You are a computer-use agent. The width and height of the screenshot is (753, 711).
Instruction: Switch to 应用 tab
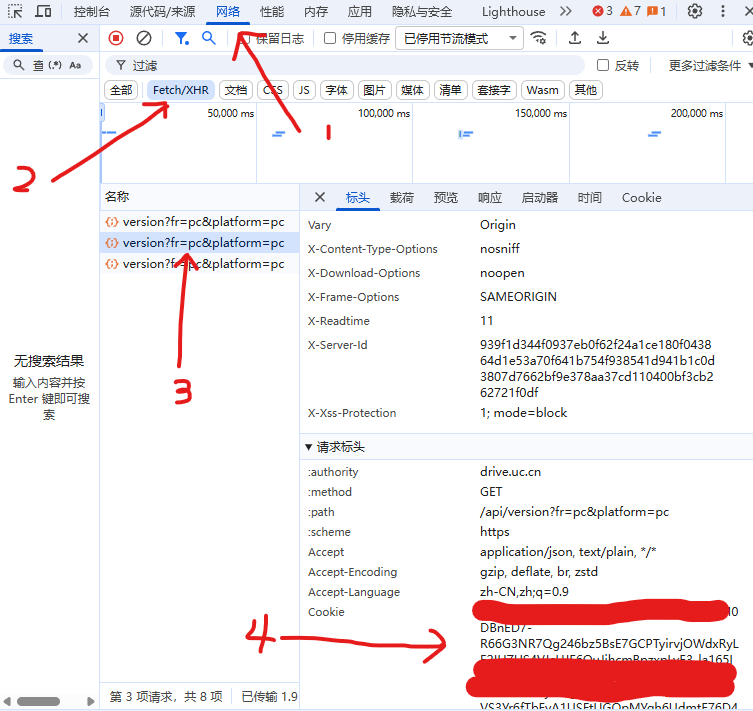pyautogui.click(x=360, y=12)
